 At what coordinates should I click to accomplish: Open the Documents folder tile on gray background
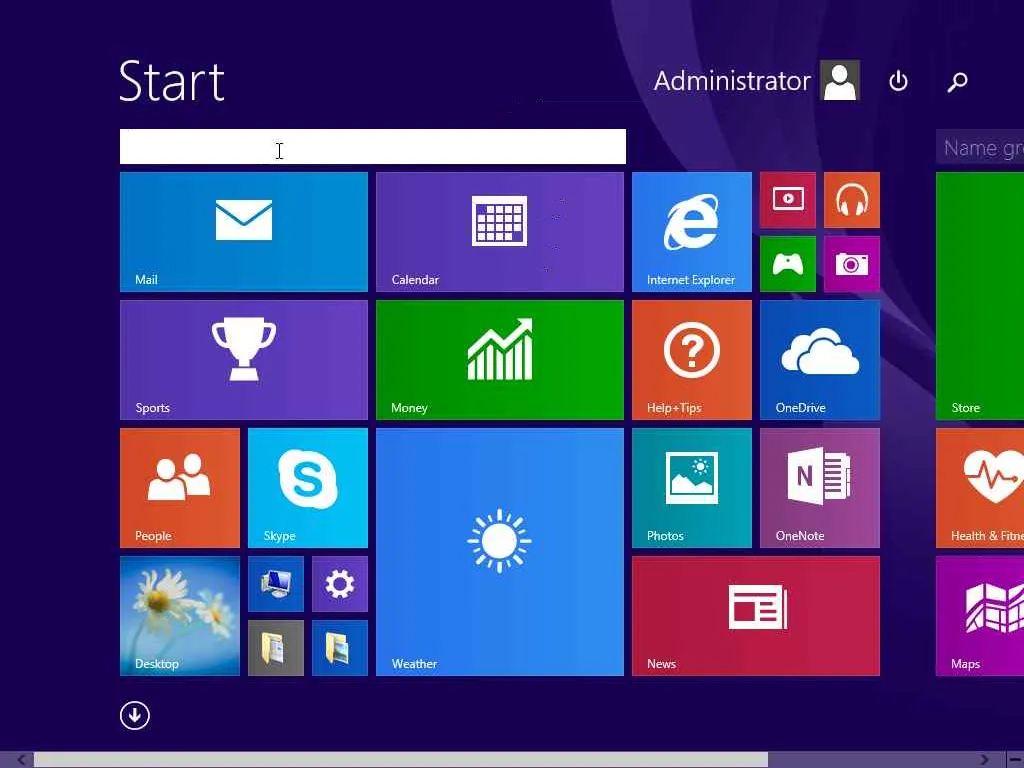[276, 648]
